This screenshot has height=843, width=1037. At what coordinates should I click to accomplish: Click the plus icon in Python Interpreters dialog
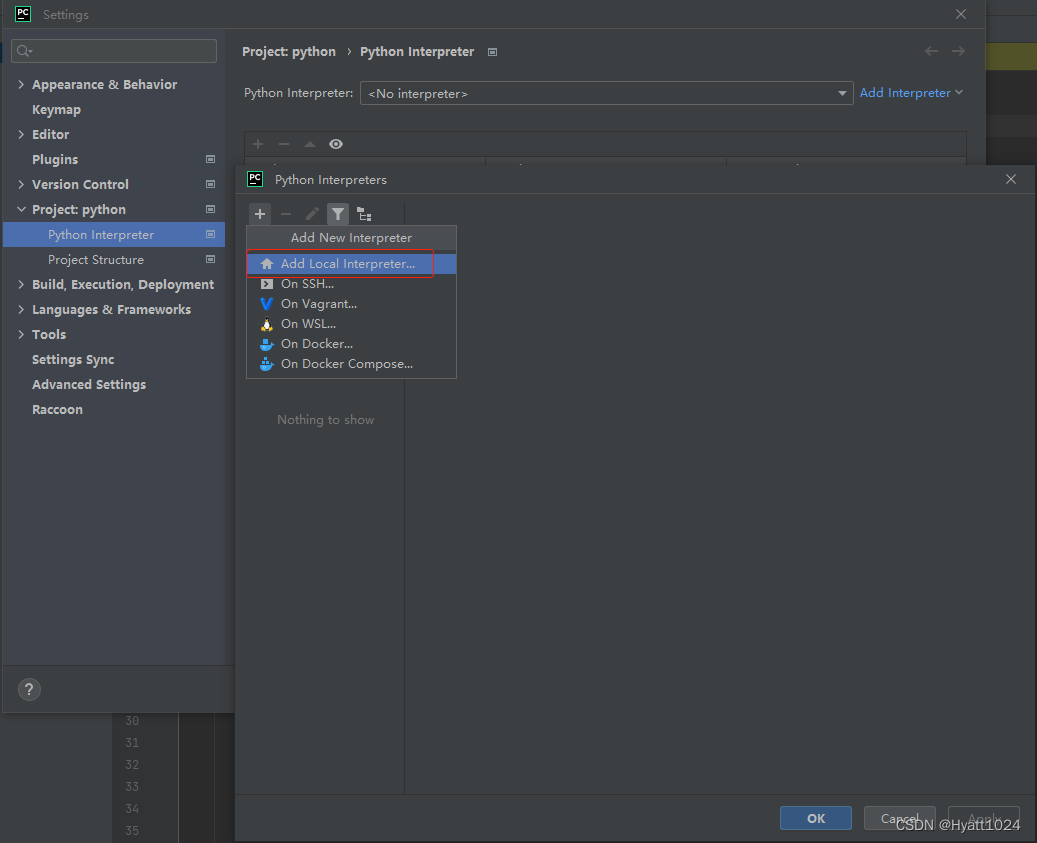tap(260, 214)
